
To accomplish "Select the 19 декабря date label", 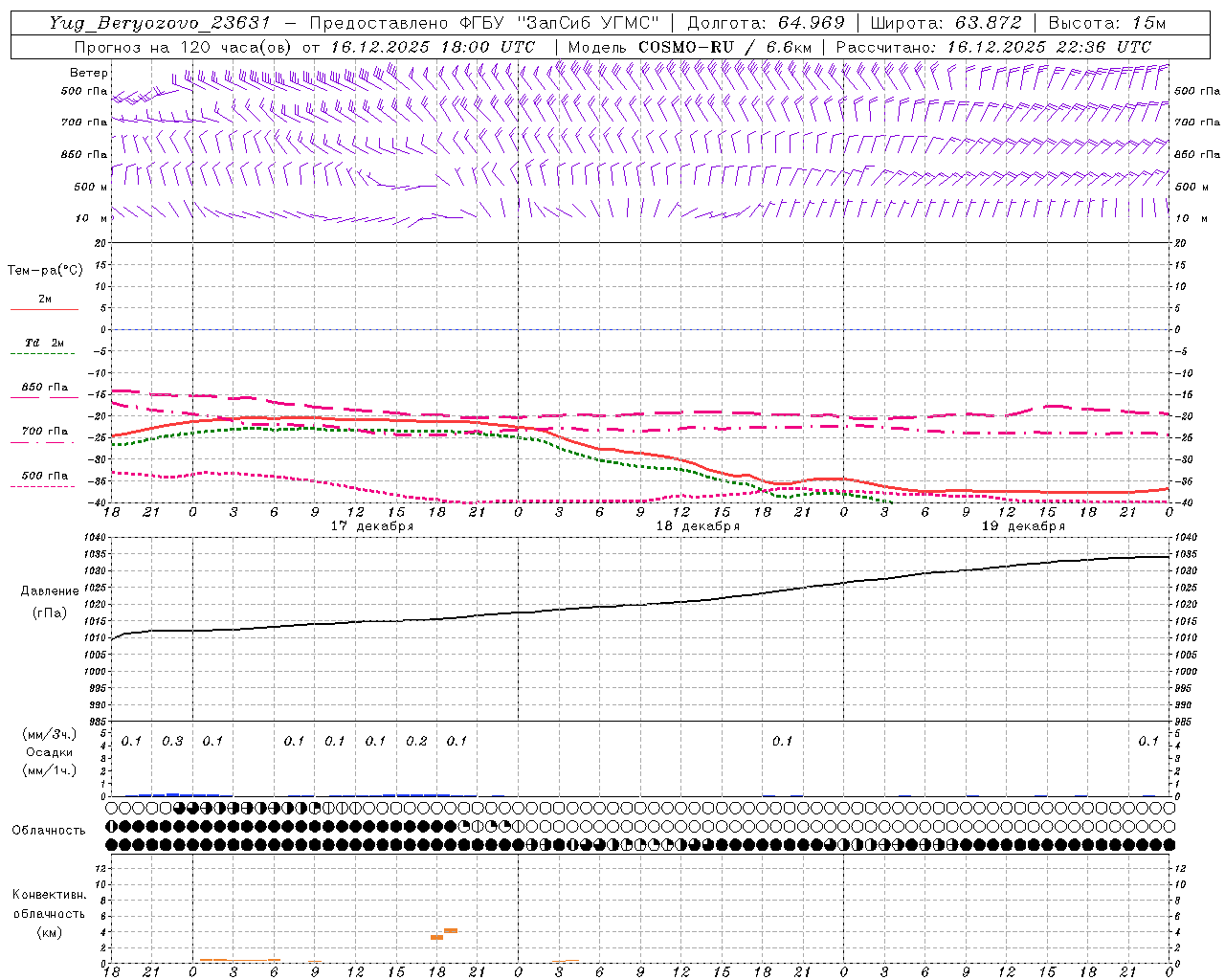I will click(1023, 526).
